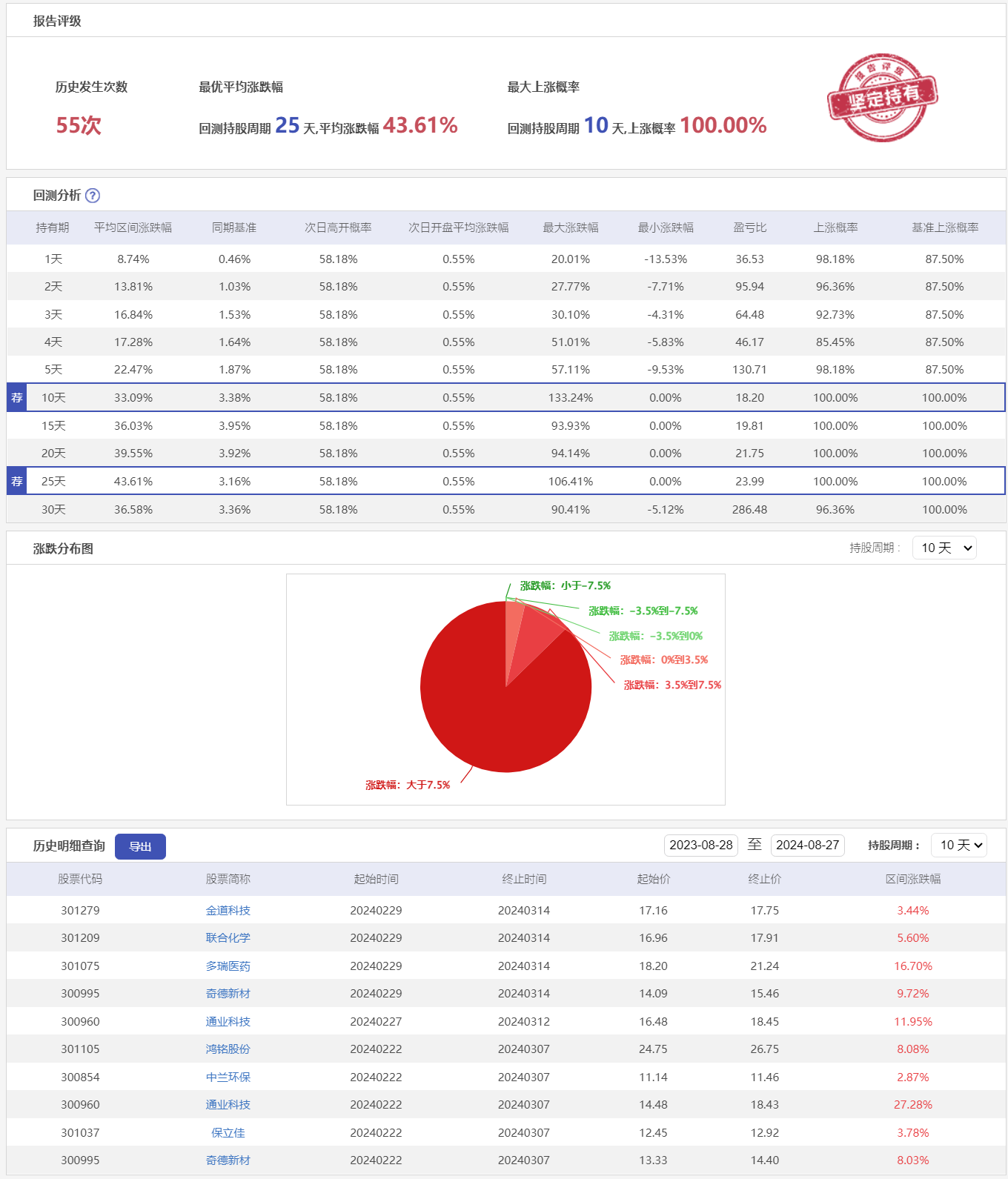The height and width of the screenshot is (1179, 1008).
Task: Click the 16.70% interval gain cell
Action: point(913,966)
